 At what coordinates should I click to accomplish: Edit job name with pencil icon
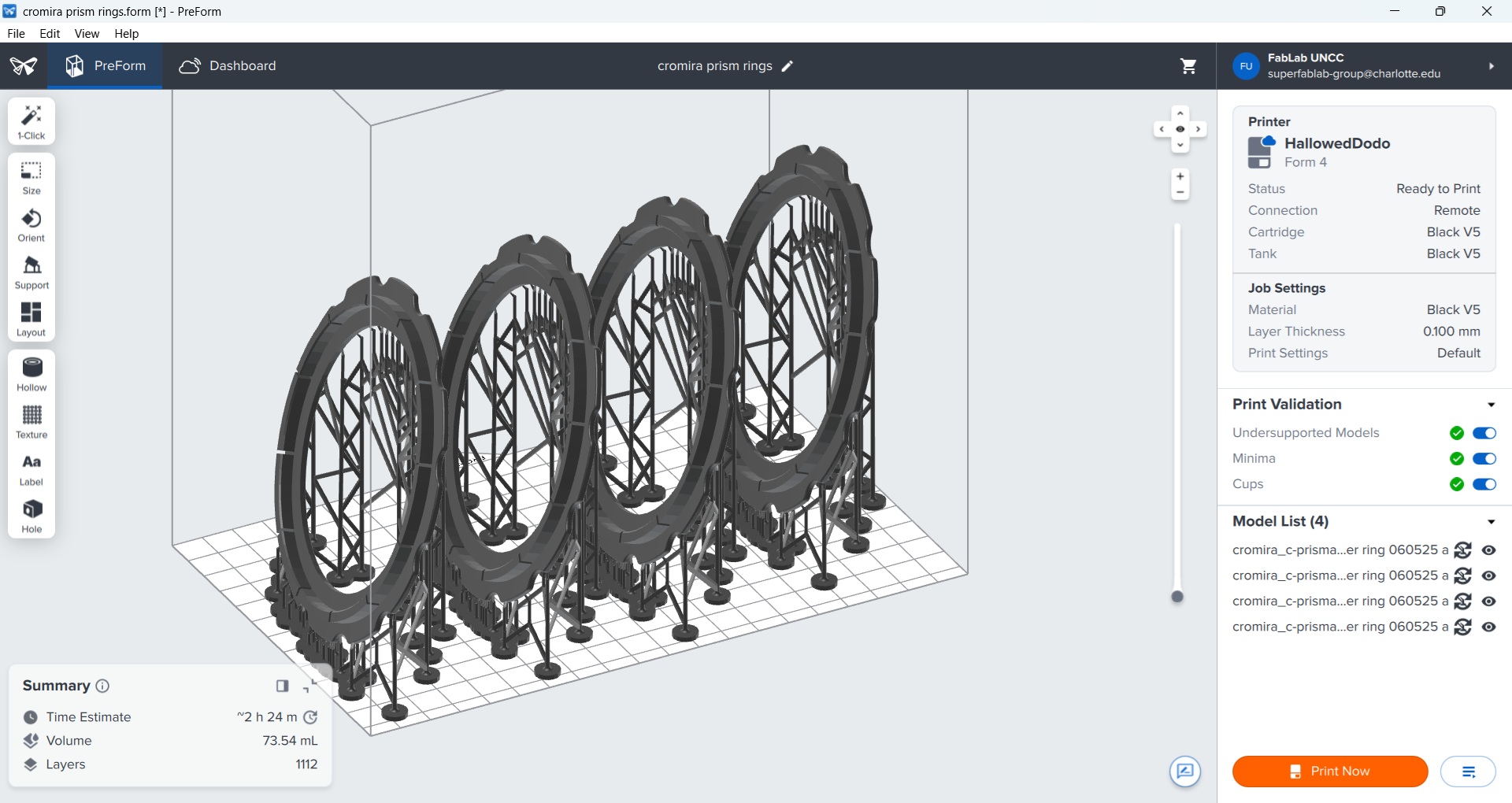pyautogui.click(x=787, y=66)
